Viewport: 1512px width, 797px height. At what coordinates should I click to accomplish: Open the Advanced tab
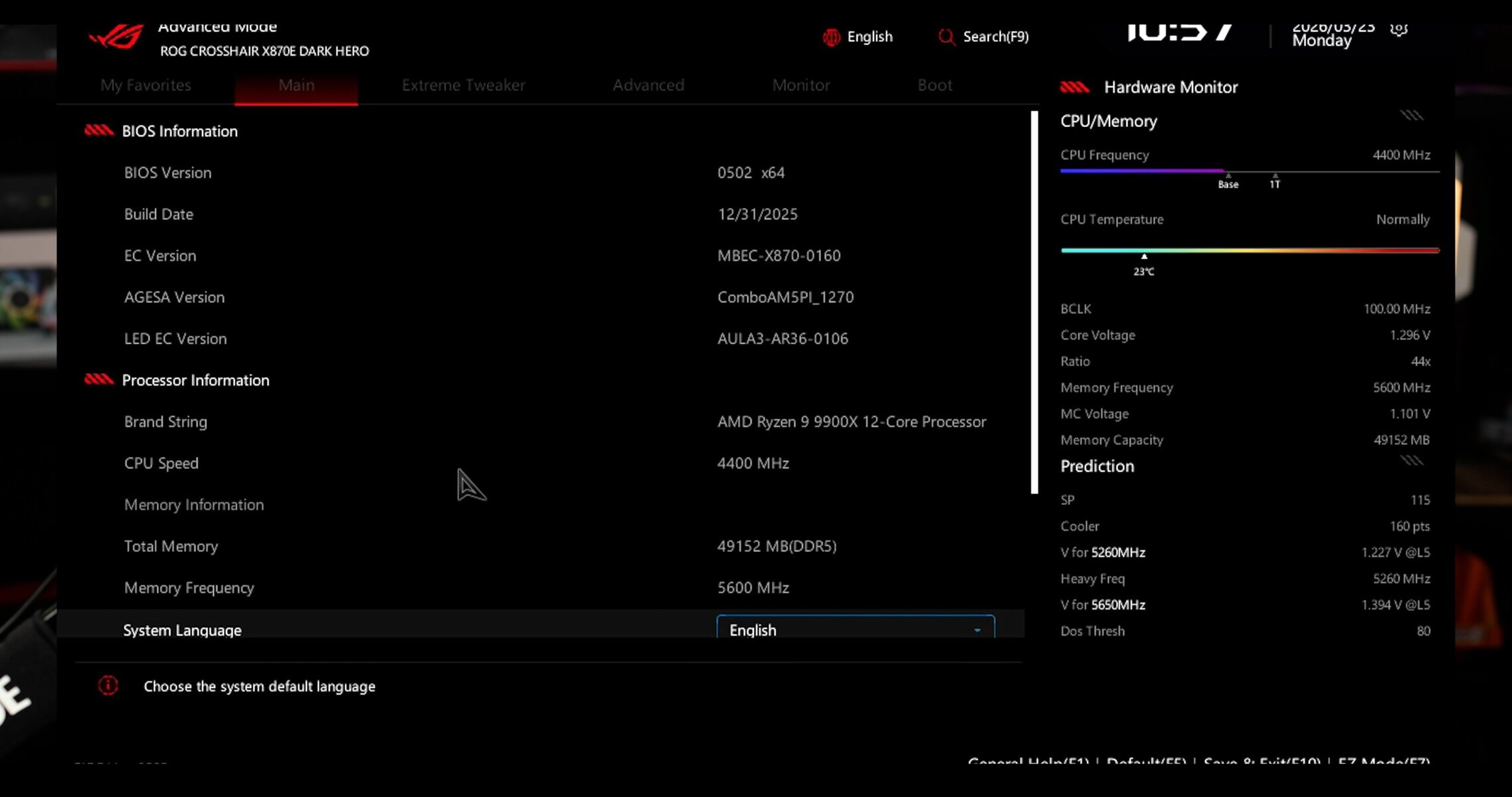point(648,85)
